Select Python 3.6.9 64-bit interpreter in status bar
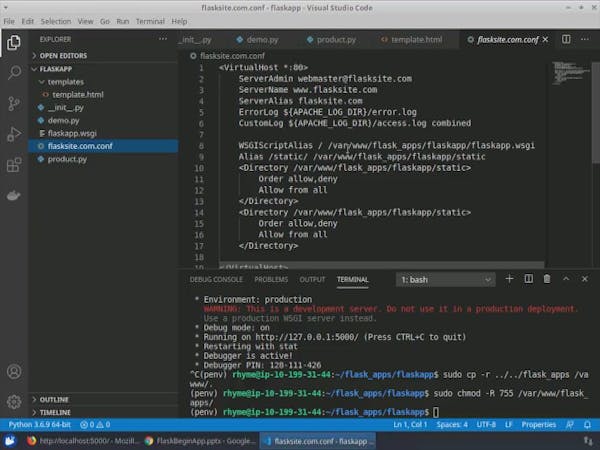 tap(40, 425)
